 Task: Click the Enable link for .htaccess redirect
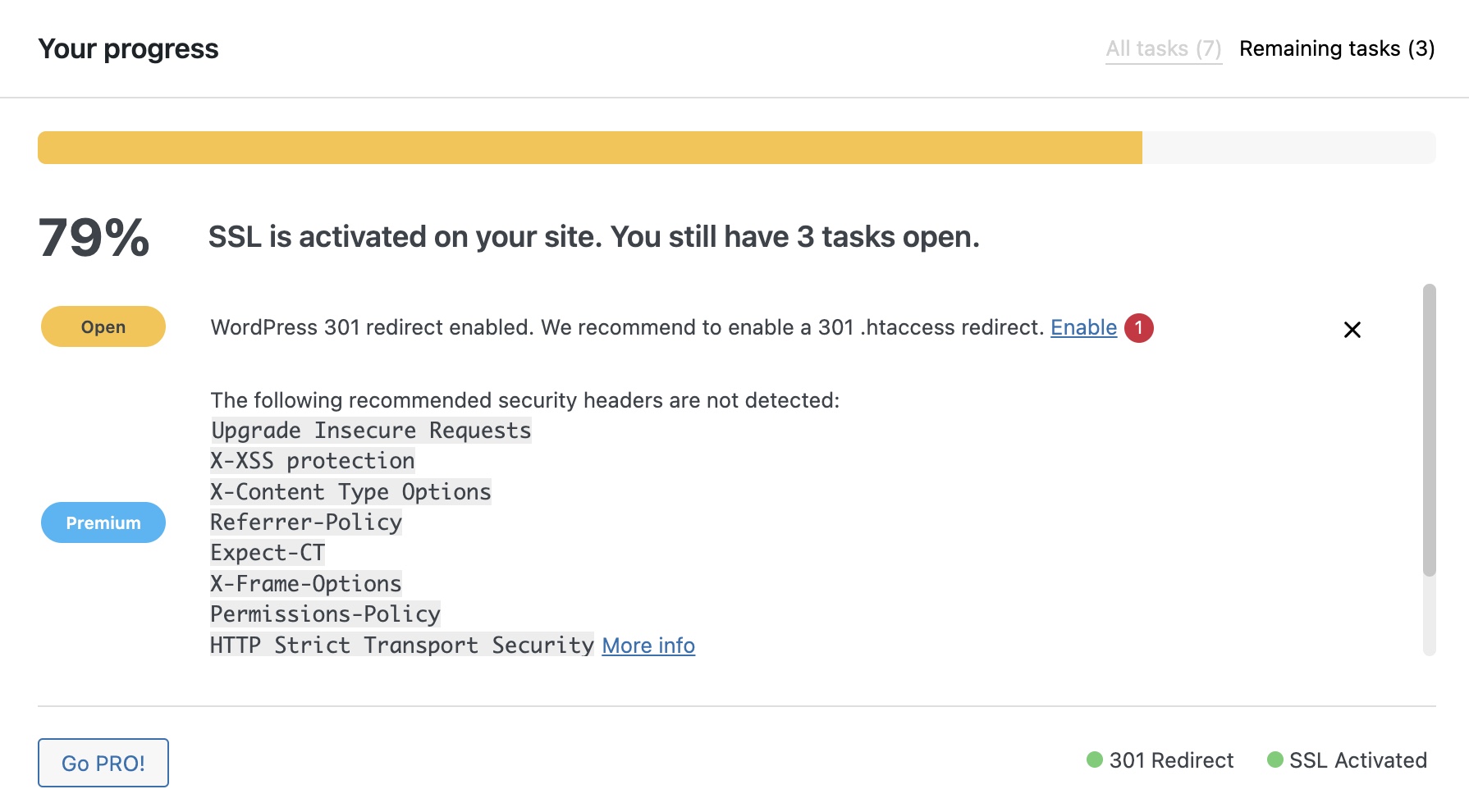click(x=1083, y=327)
